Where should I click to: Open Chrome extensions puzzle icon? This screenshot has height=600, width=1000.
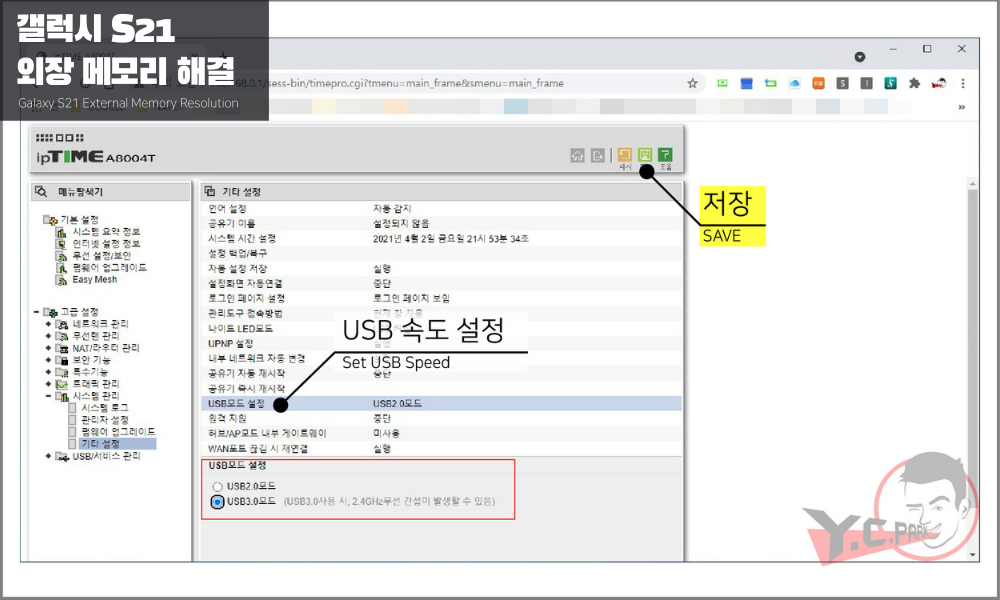915,83
